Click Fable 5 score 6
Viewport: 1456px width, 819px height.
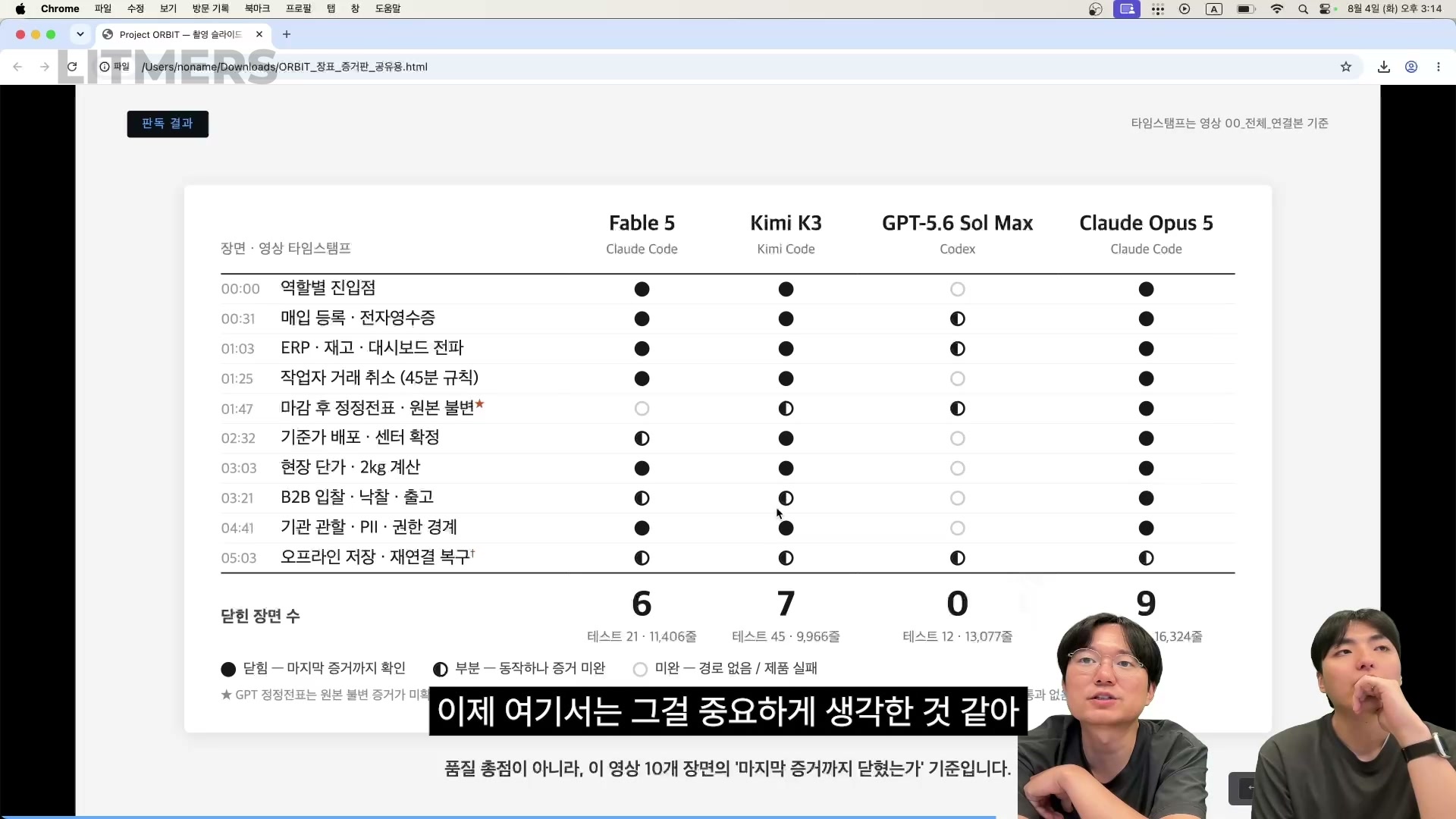(x=642, y=604)
